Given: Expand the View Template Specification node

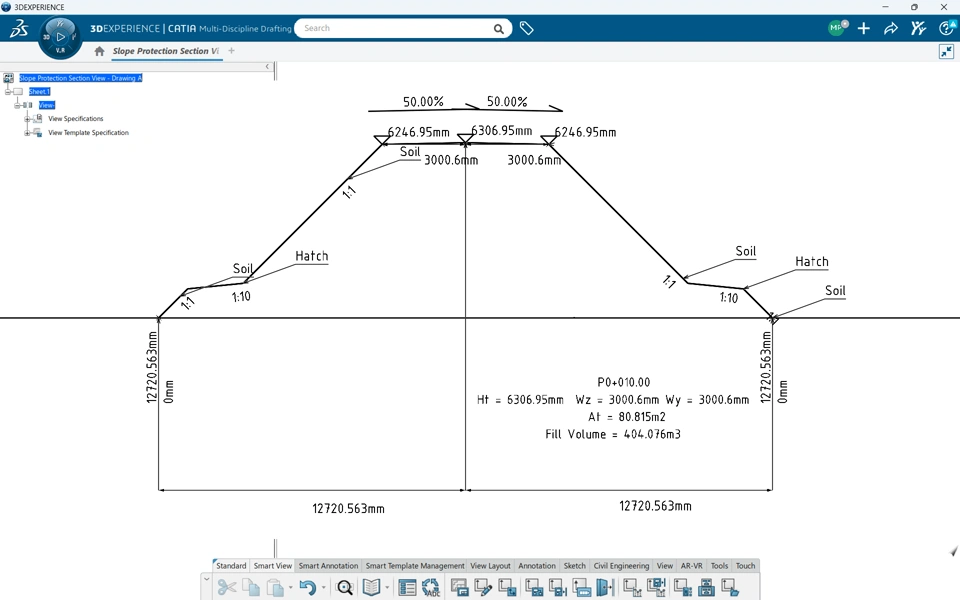Looking at the screenshot, I should 28,133.
